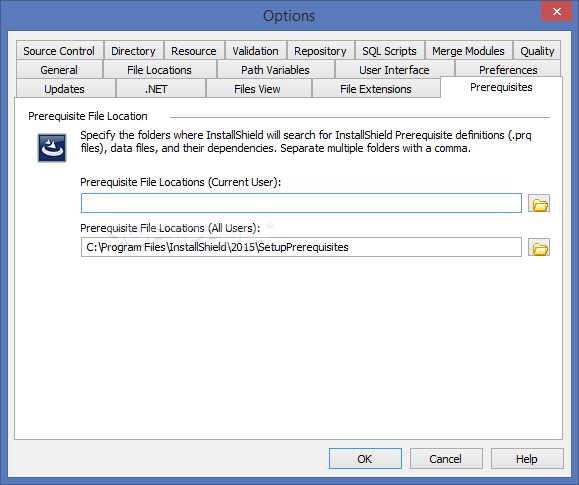
Task: Go to the Preferences tab
Action: (508, 69)
